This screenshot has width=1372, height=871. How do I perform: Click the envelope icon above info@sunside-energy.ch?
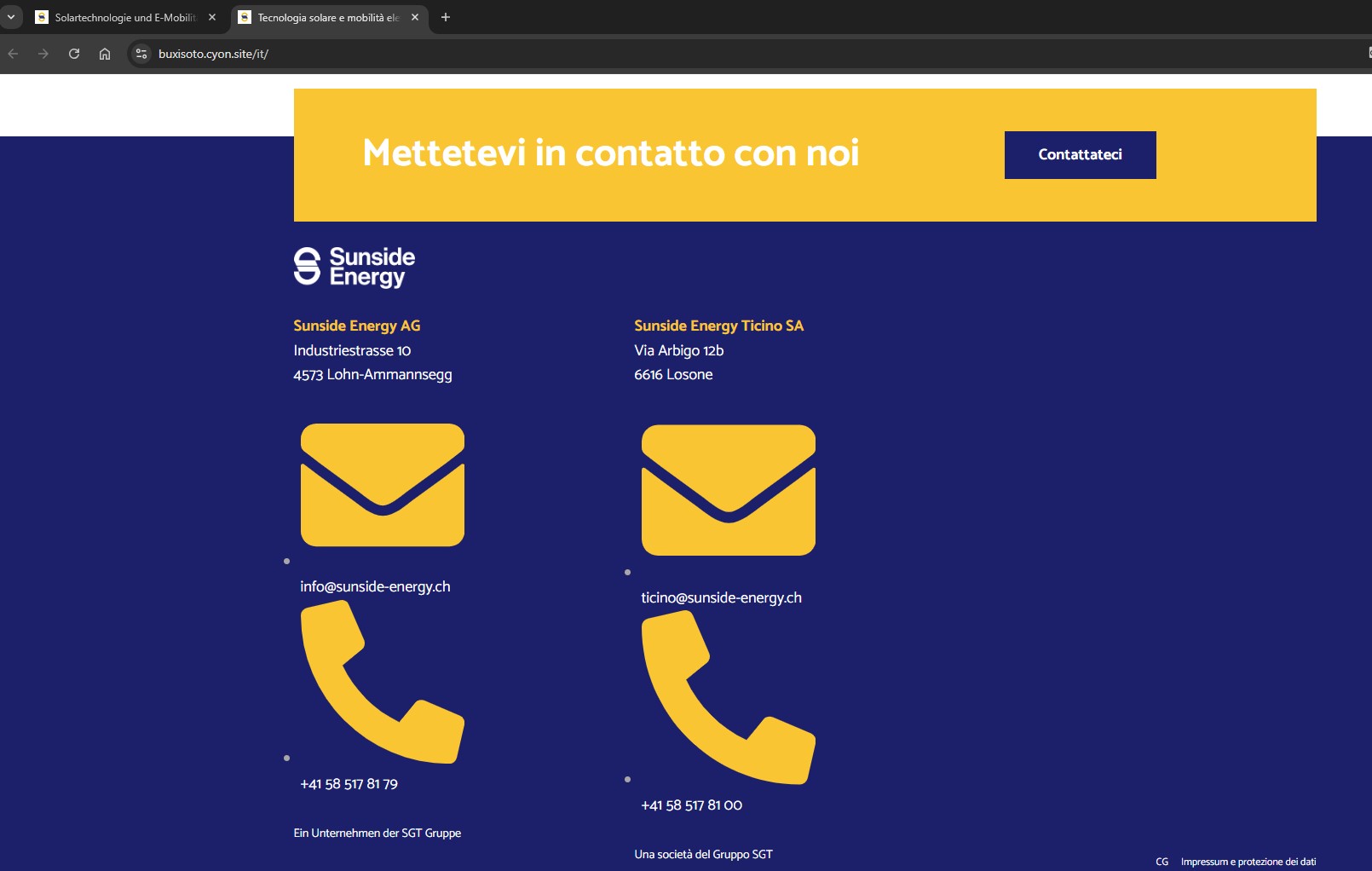coord(383,485)
